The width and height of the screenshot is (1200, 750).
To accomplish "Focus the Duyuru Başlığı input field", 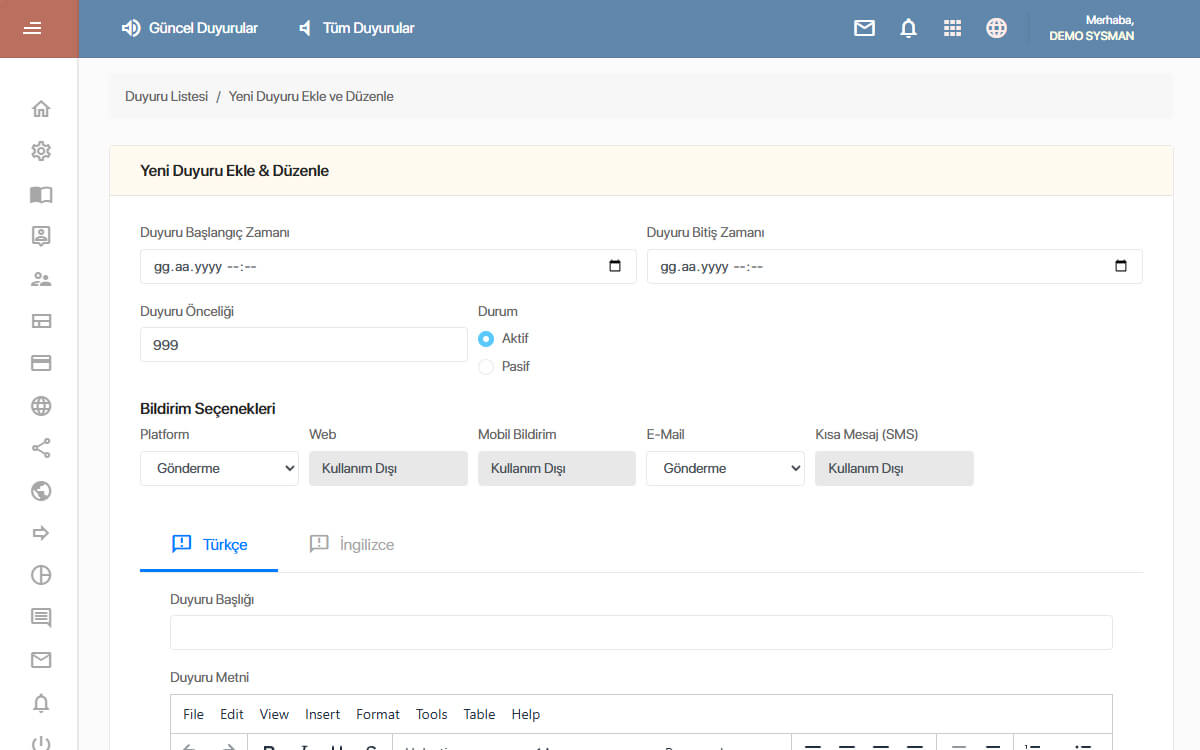I will (x=641, y=632).
